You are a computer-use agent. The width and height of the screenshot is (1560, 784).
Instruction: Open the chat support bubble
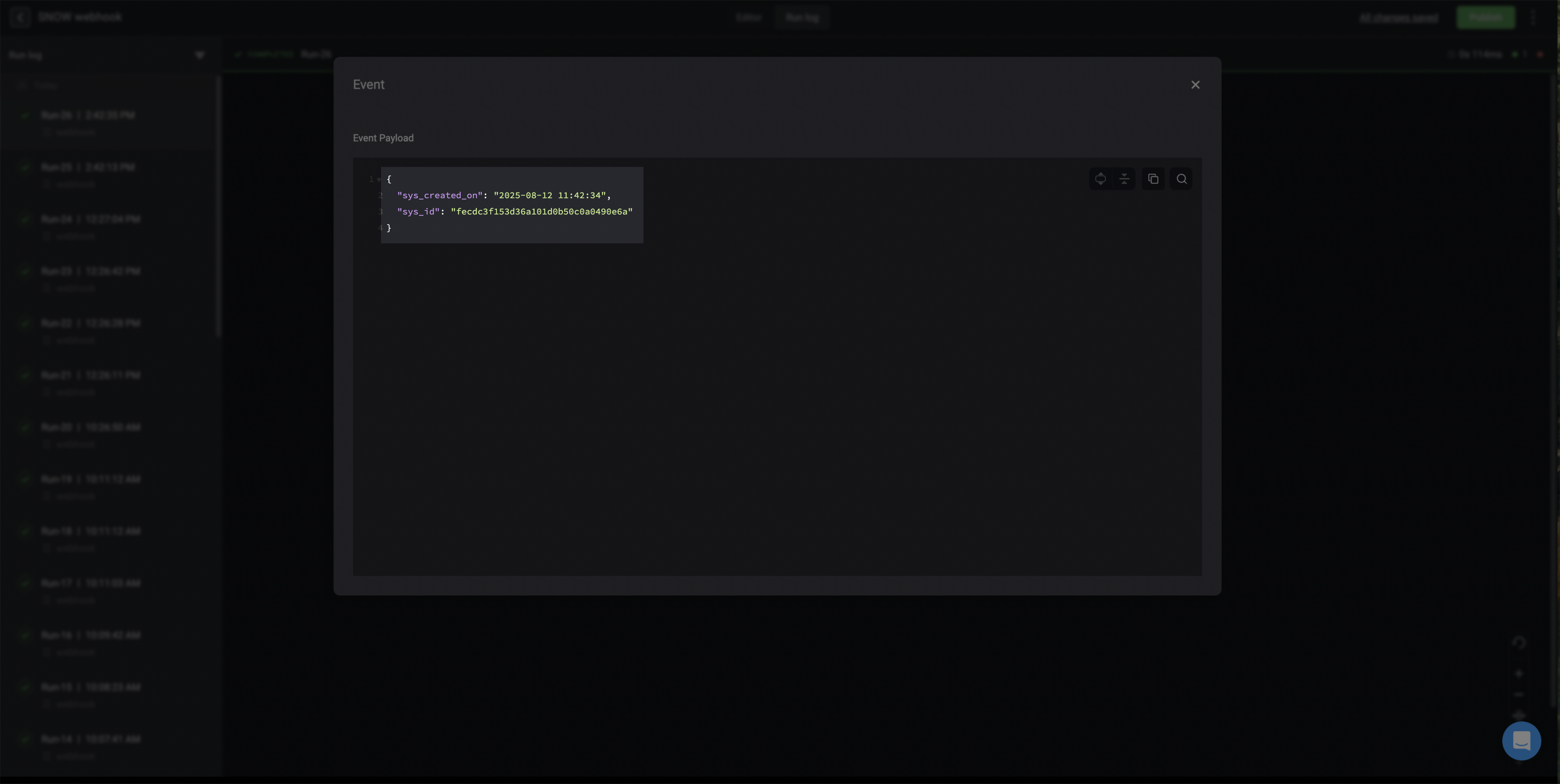click(1521, 741)
